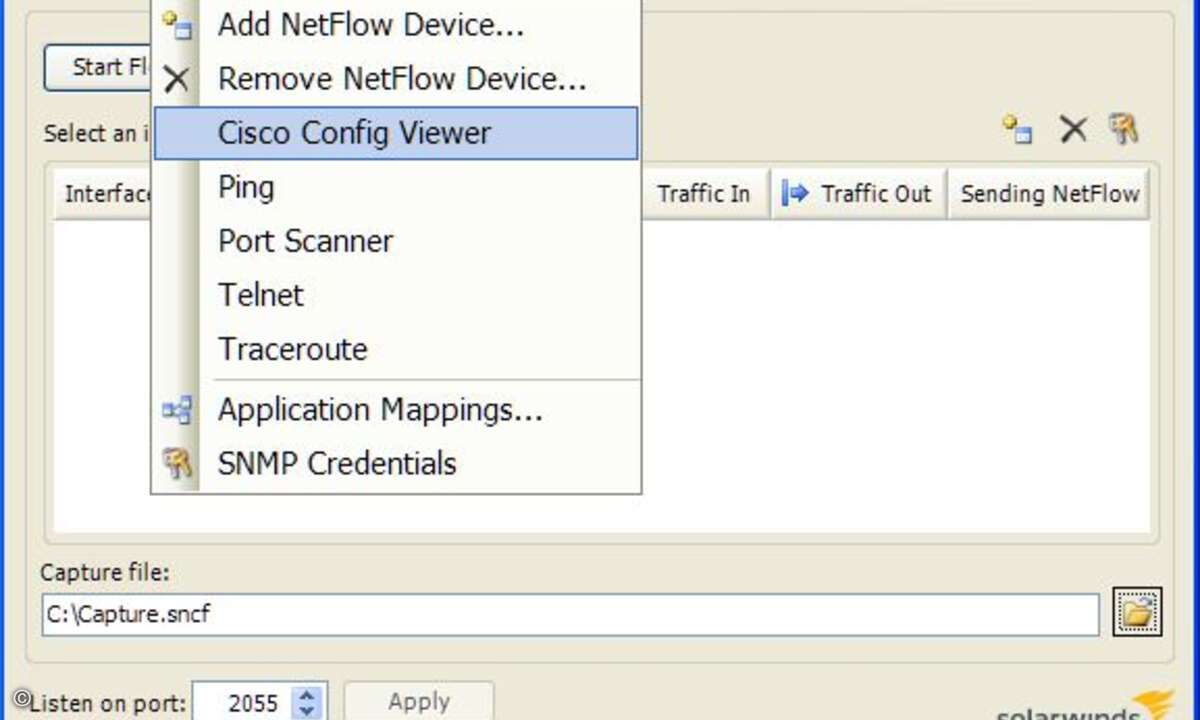
Task: Decrease the listen port value
Action: point(308,711)
